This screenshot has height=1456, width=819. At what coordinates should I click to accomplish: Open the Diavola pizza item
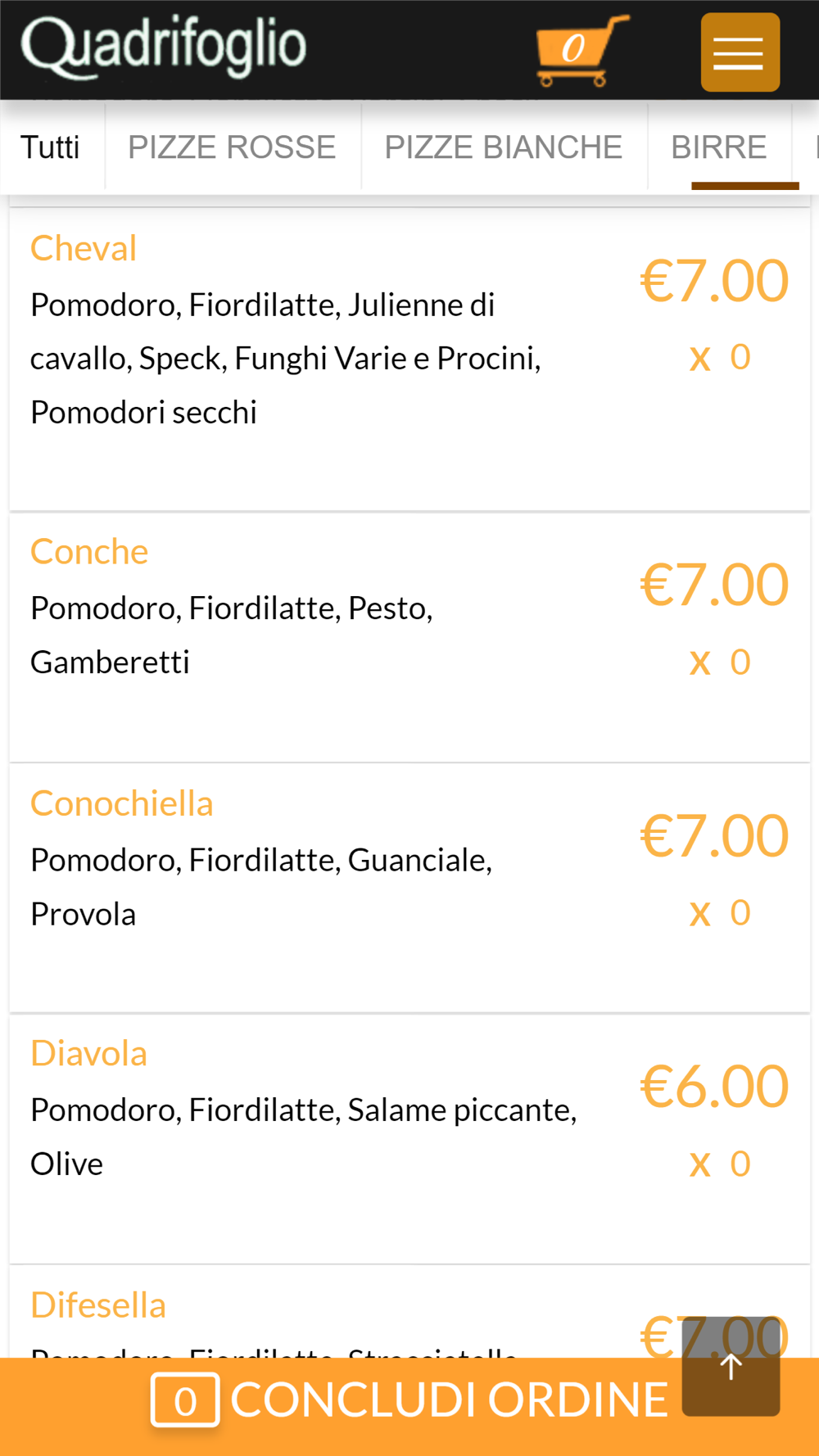pyautogui.click(x=88, y=1054)
